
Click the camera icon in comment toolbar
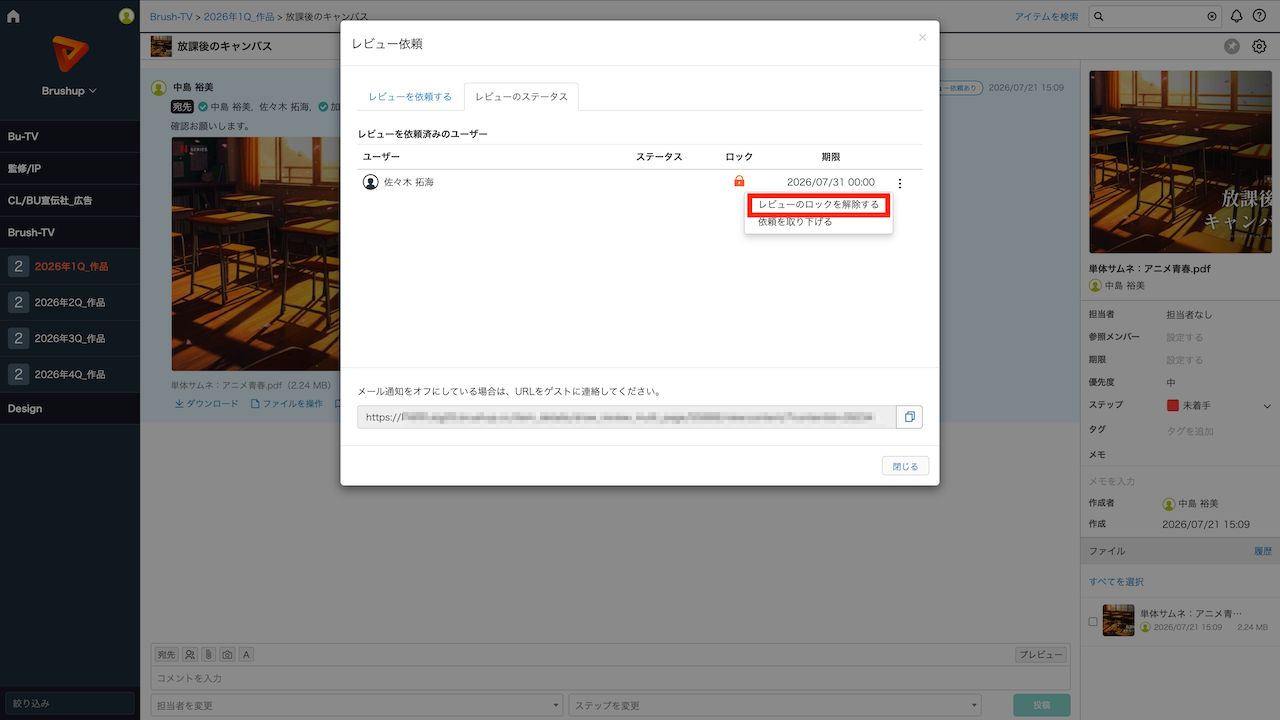pos(227,654)
